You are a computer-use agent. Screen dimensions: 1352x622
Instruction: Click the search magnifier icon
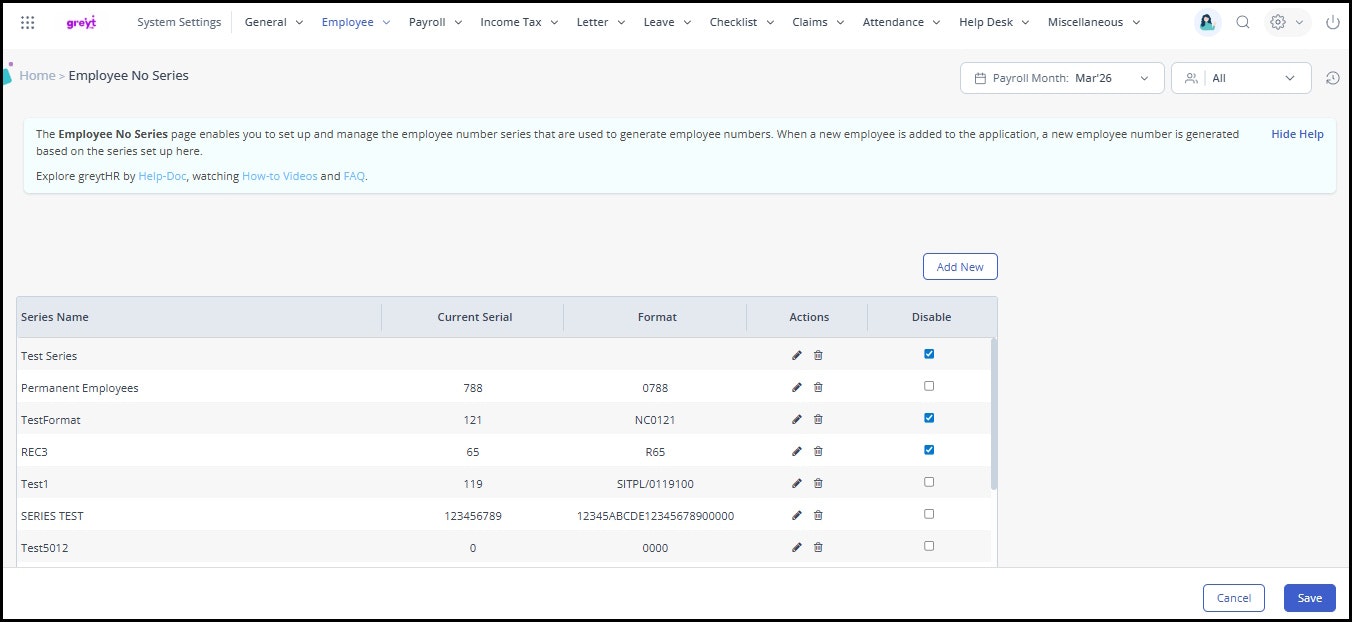[1243, 22]
